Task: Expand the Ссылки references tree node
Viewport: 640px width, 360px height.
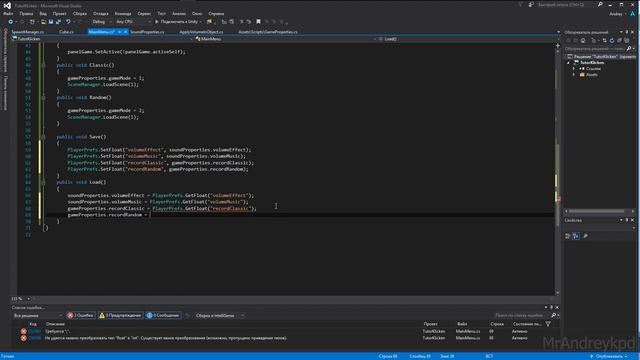Action: [573, 69]
